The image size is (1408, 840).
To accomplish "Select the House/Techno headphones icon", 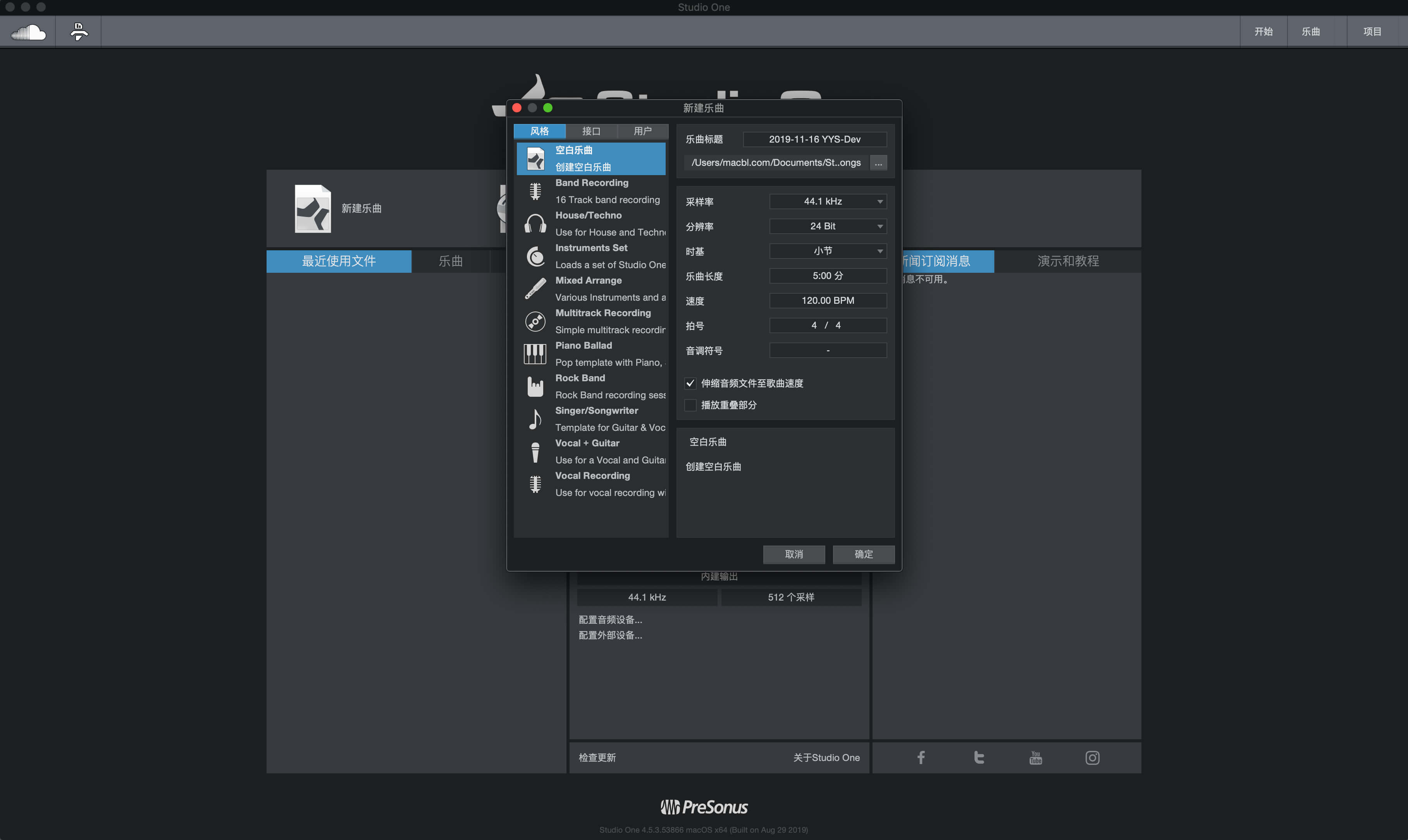I will point(535,224).
